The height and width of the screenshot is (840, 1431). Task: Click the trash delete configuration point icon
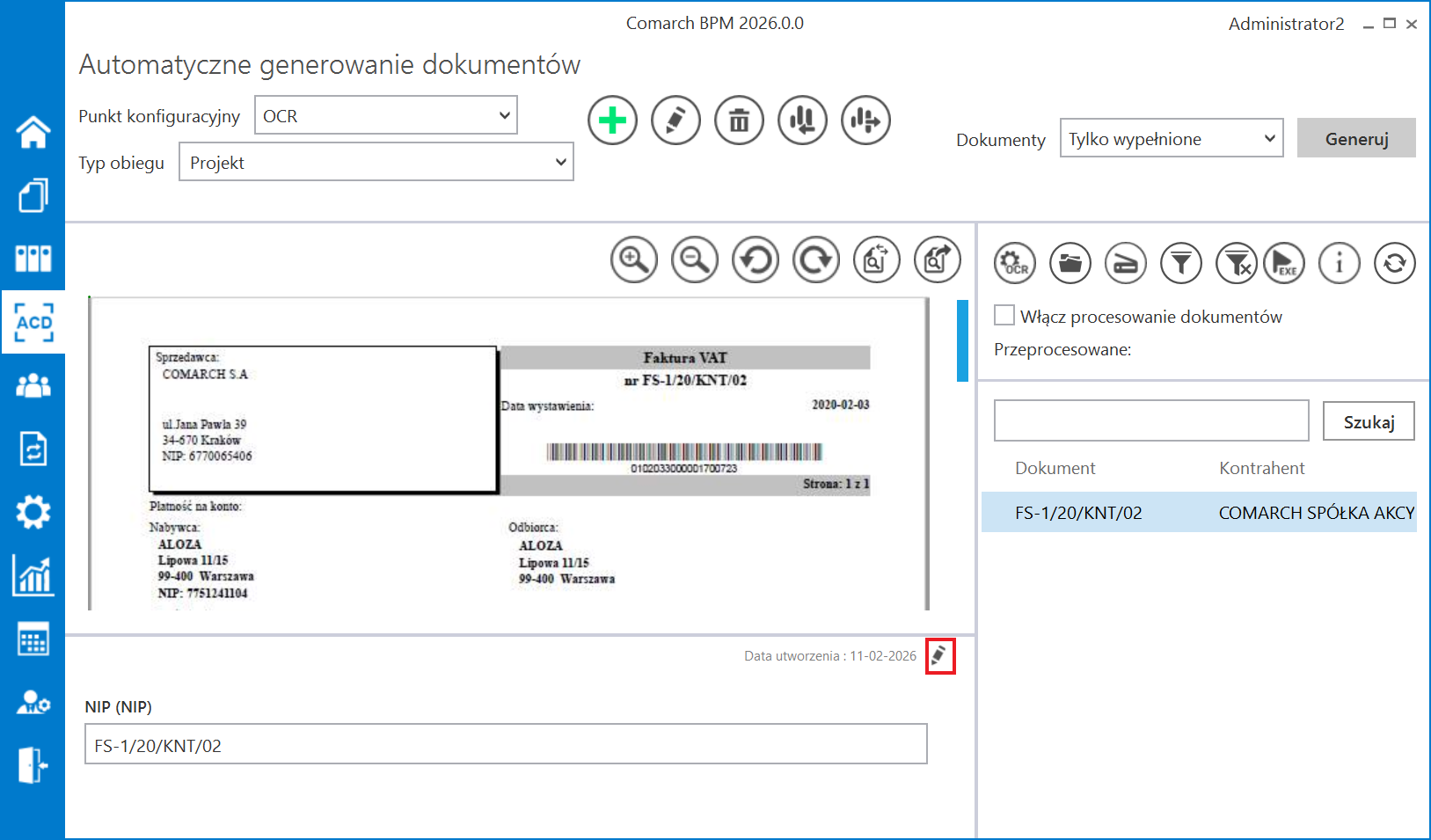click(739, 121)
